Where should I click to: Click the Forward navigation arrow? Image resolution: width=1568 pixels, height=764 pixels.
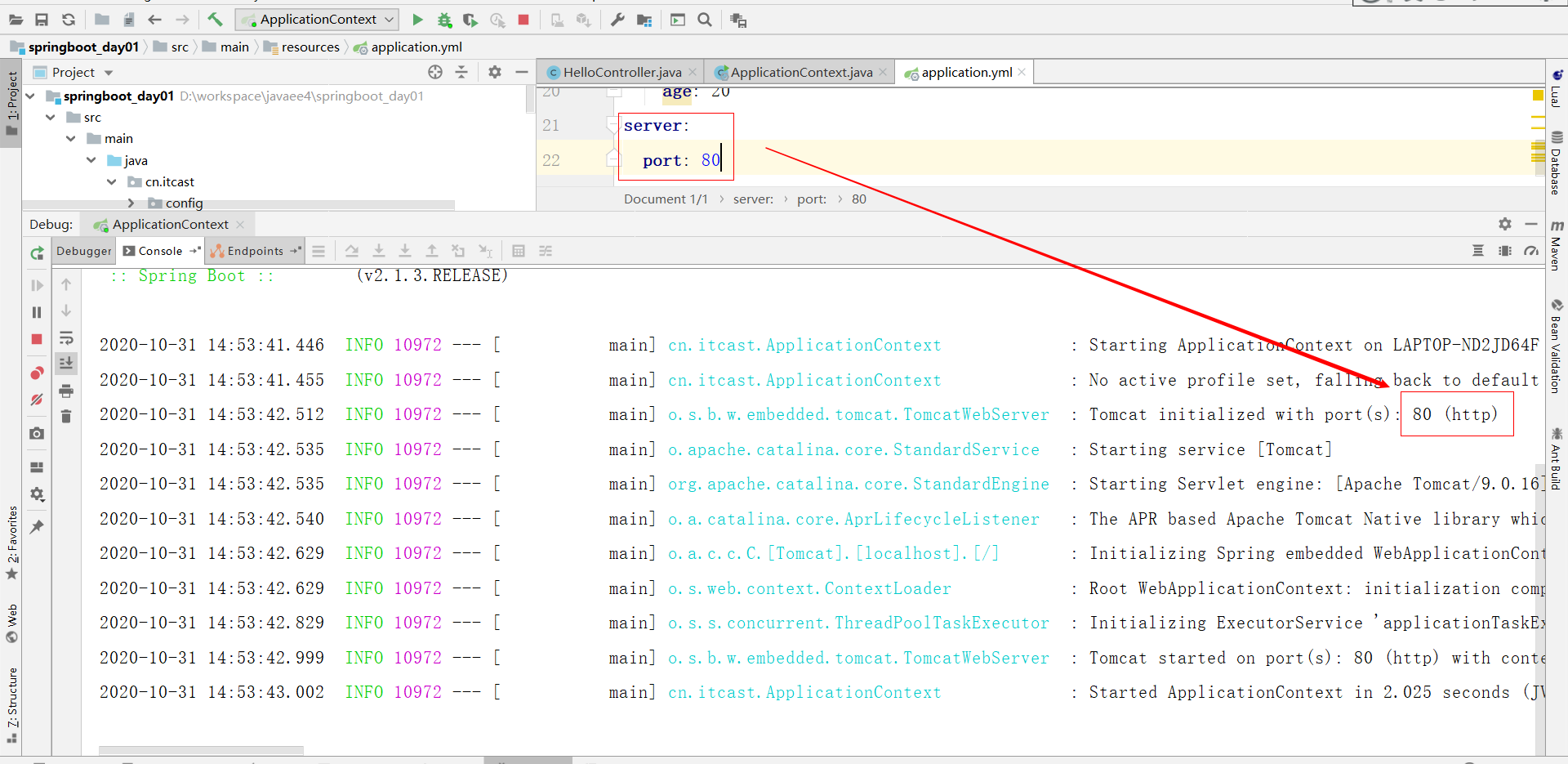(182, 20)
